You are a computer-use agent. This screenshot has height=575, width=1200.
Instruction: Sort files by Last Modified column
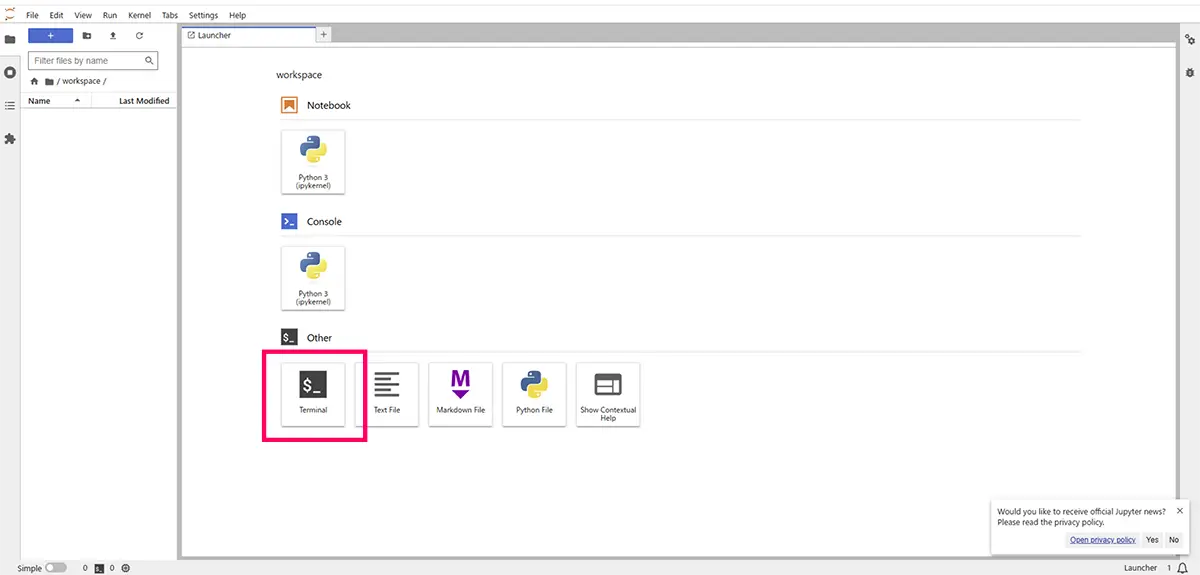coord(143,101)
